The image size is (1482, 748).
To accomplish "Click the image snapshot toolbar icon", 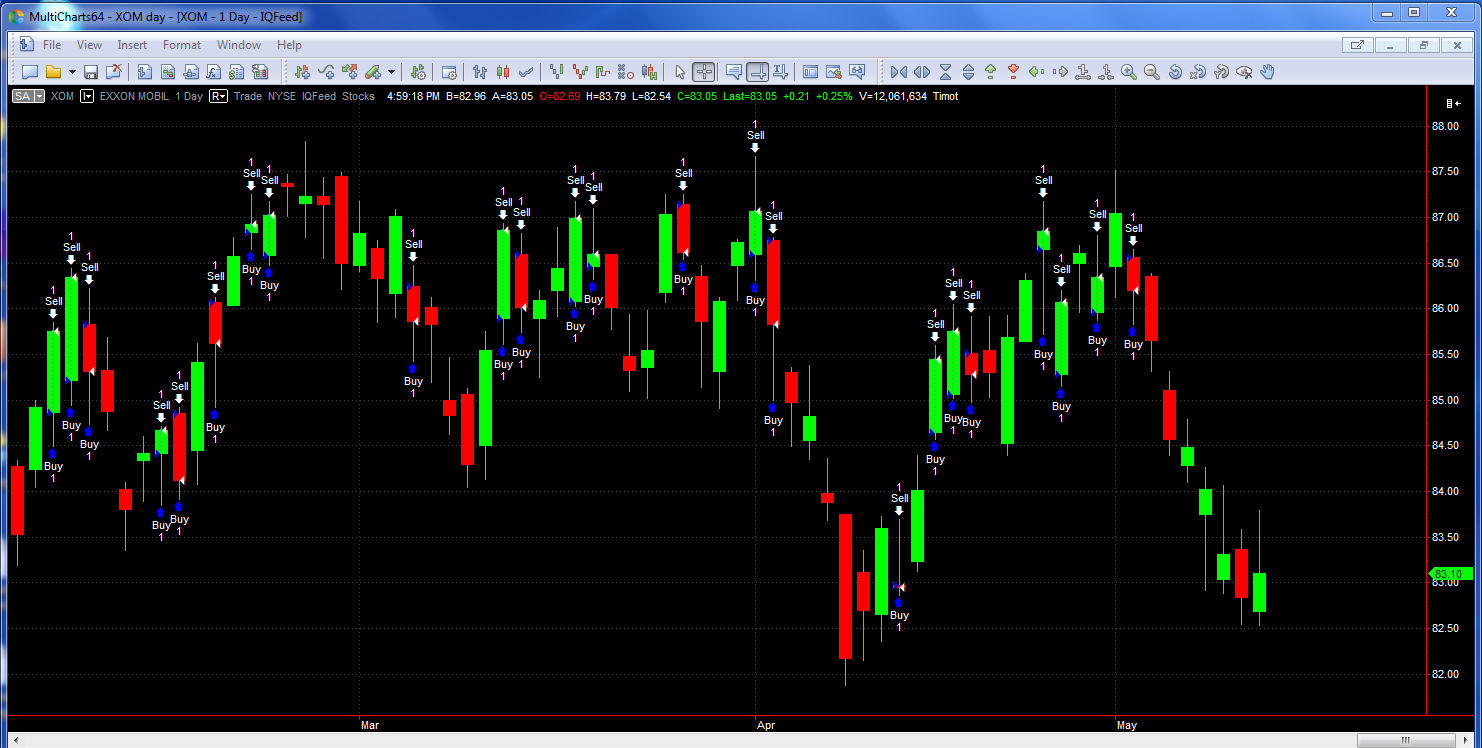I will click(833, 71).
